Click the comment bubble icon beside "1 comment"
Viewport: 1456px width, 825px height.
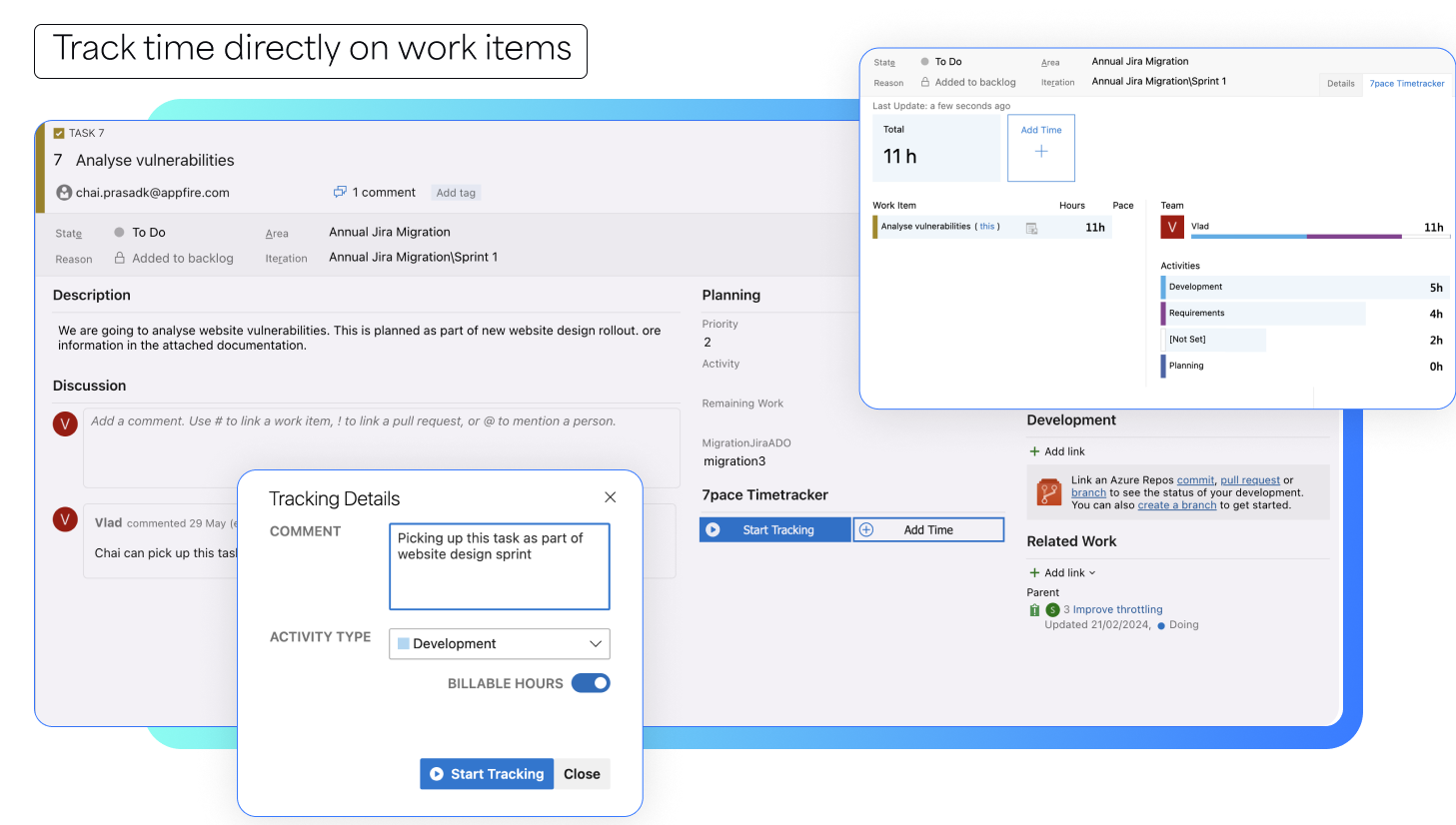coord(340,192)
